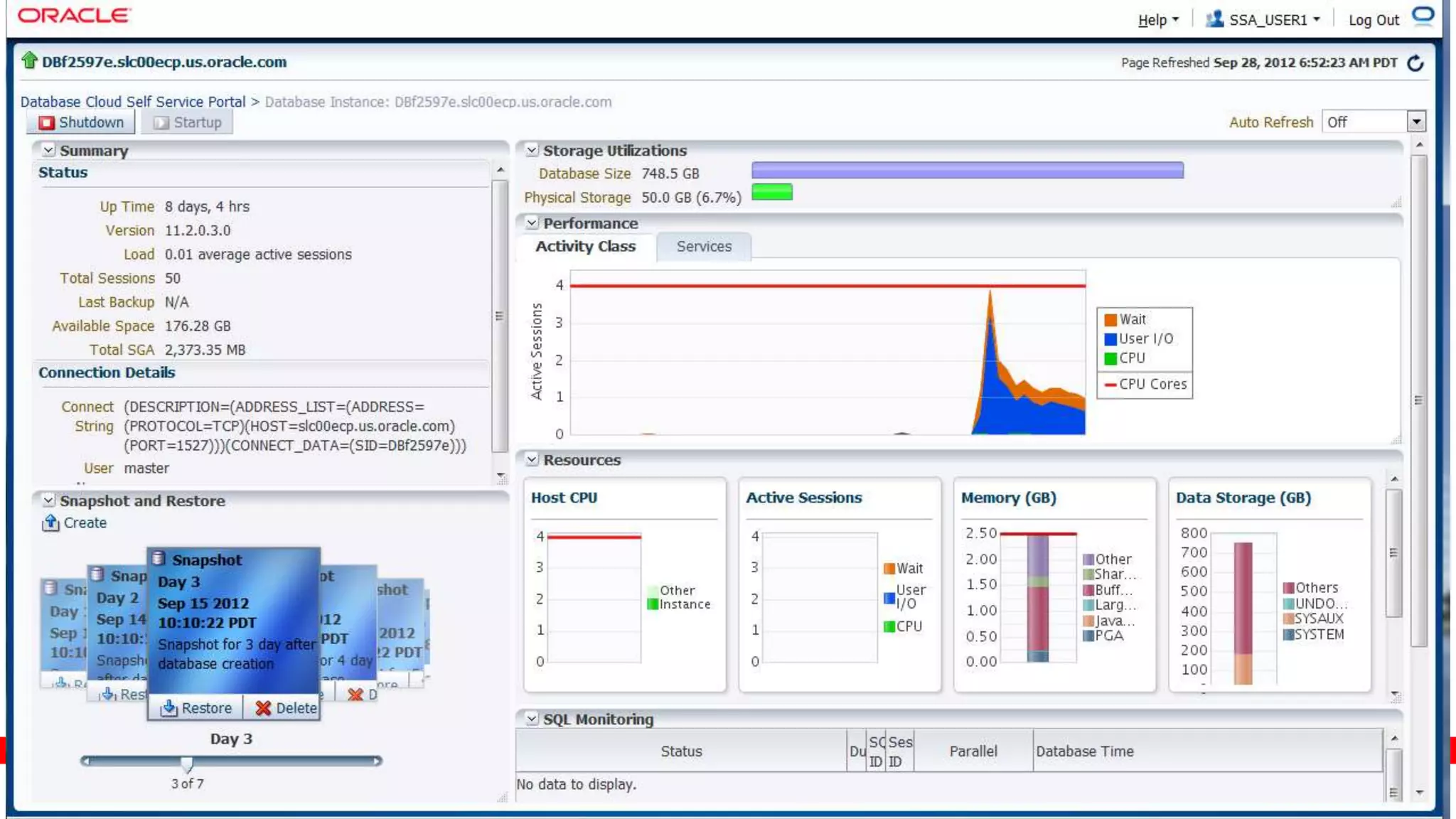Collapse the SQL Monitoring section
The height and width of the screenshot is (819, 1456).
point(532,719)
